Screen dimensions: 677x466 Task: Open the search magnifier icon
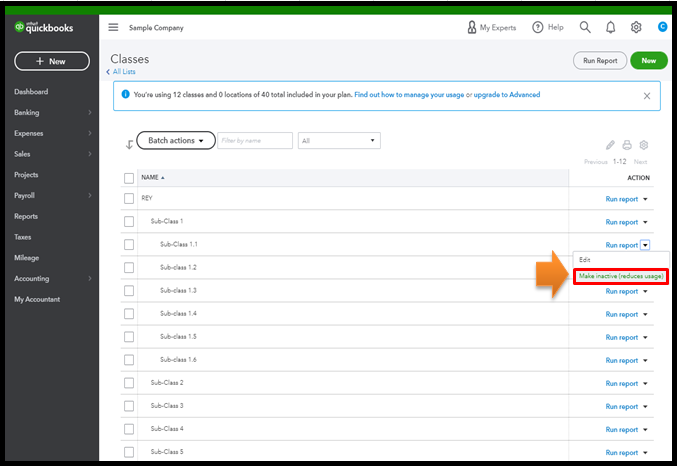pos(585,27)
